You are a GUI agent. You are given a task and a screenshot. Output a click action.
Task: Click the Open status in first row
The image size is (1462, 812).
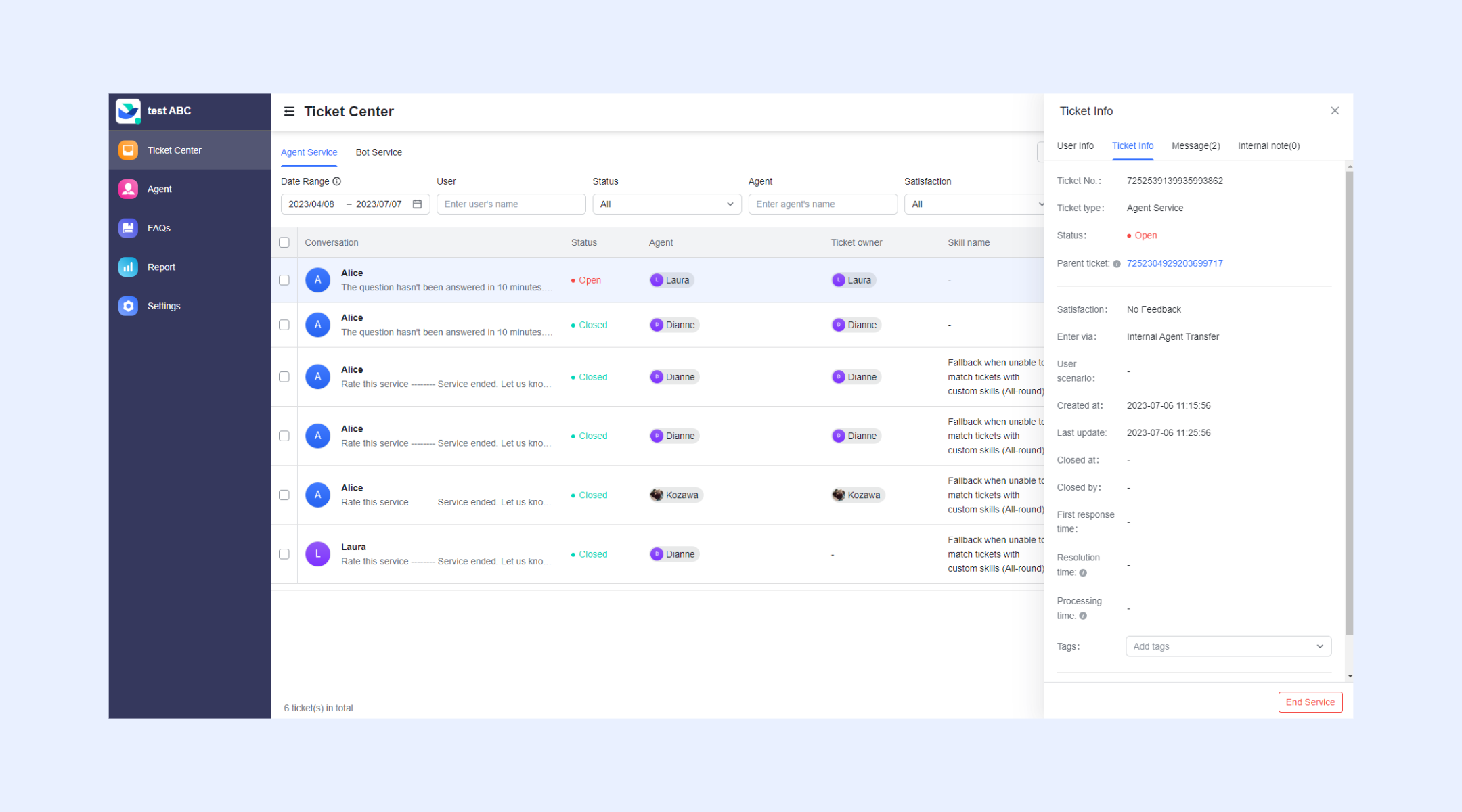pyautogui.click(x=586, y=280)
